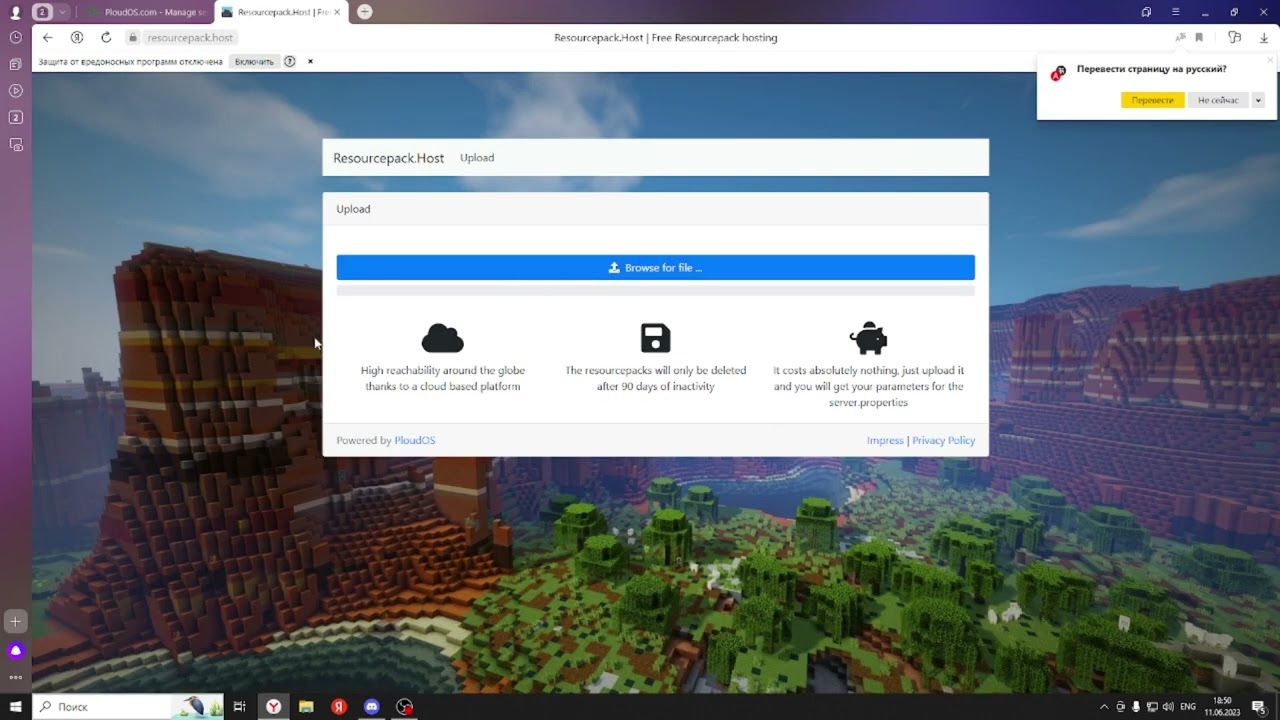Viewport: 1280px width, 720px height.
Task: Click the translate page icon in toolbar
Action: [1180, 38]
